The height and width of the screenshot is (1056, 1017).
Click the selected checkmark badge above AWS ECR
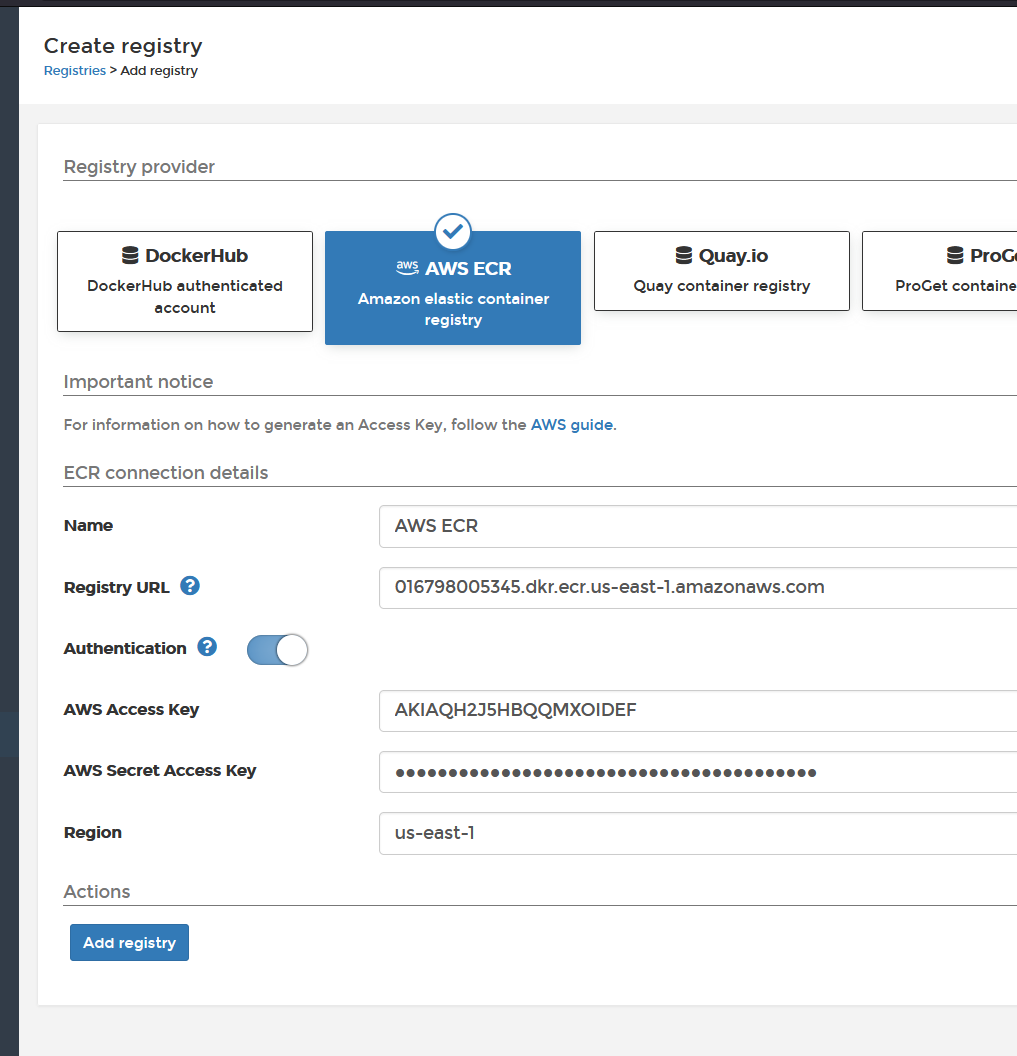453,231
